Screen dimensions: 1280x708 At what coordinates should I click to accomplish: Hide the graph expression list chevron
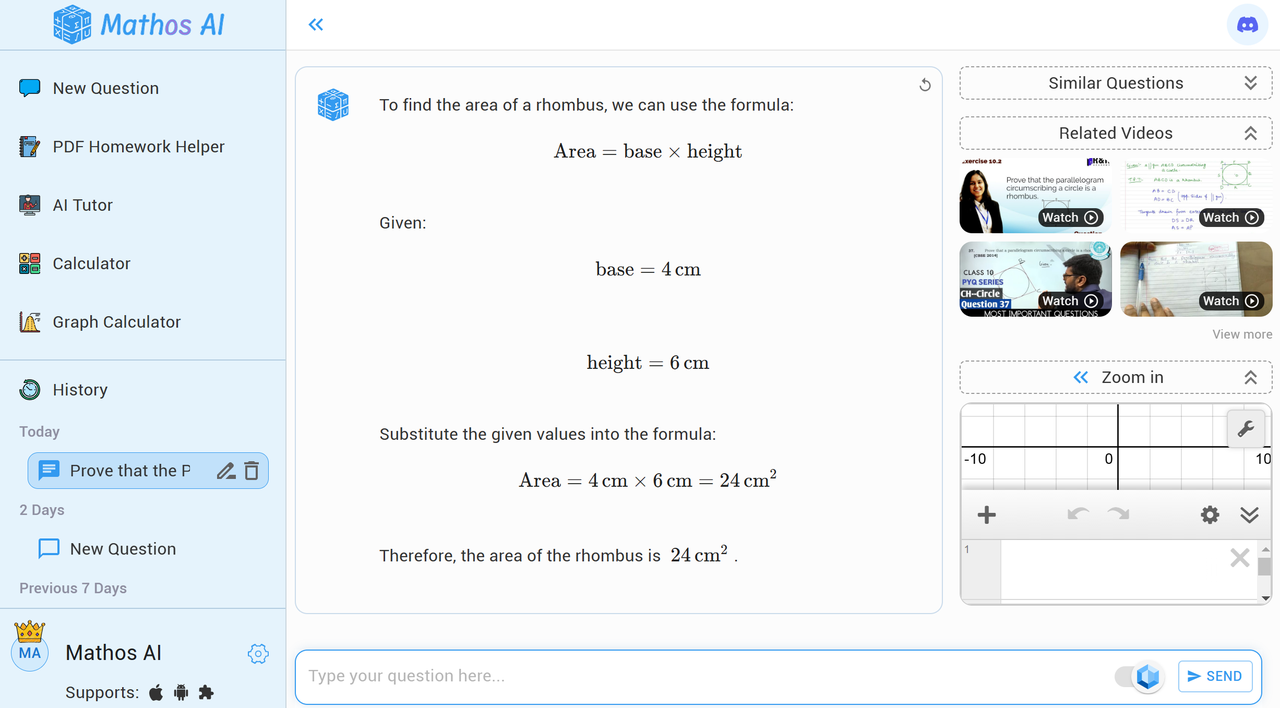click(x=1249, y=515)
